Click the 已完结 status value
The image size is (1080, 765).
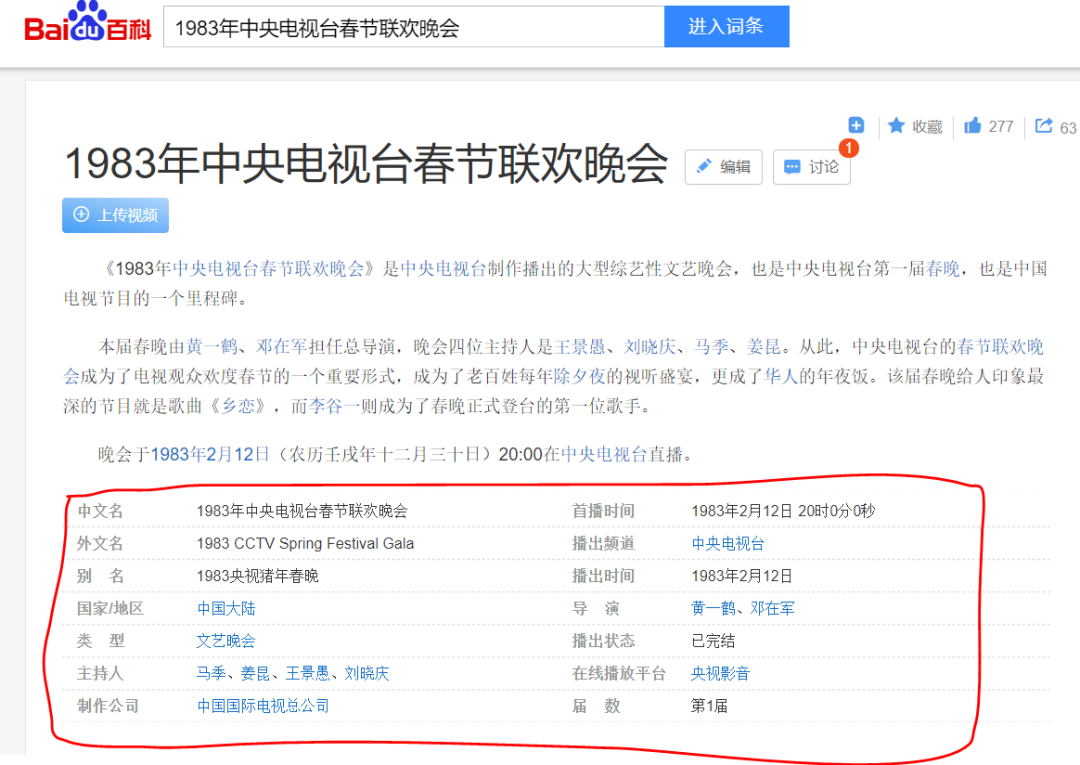coord(713,641)
